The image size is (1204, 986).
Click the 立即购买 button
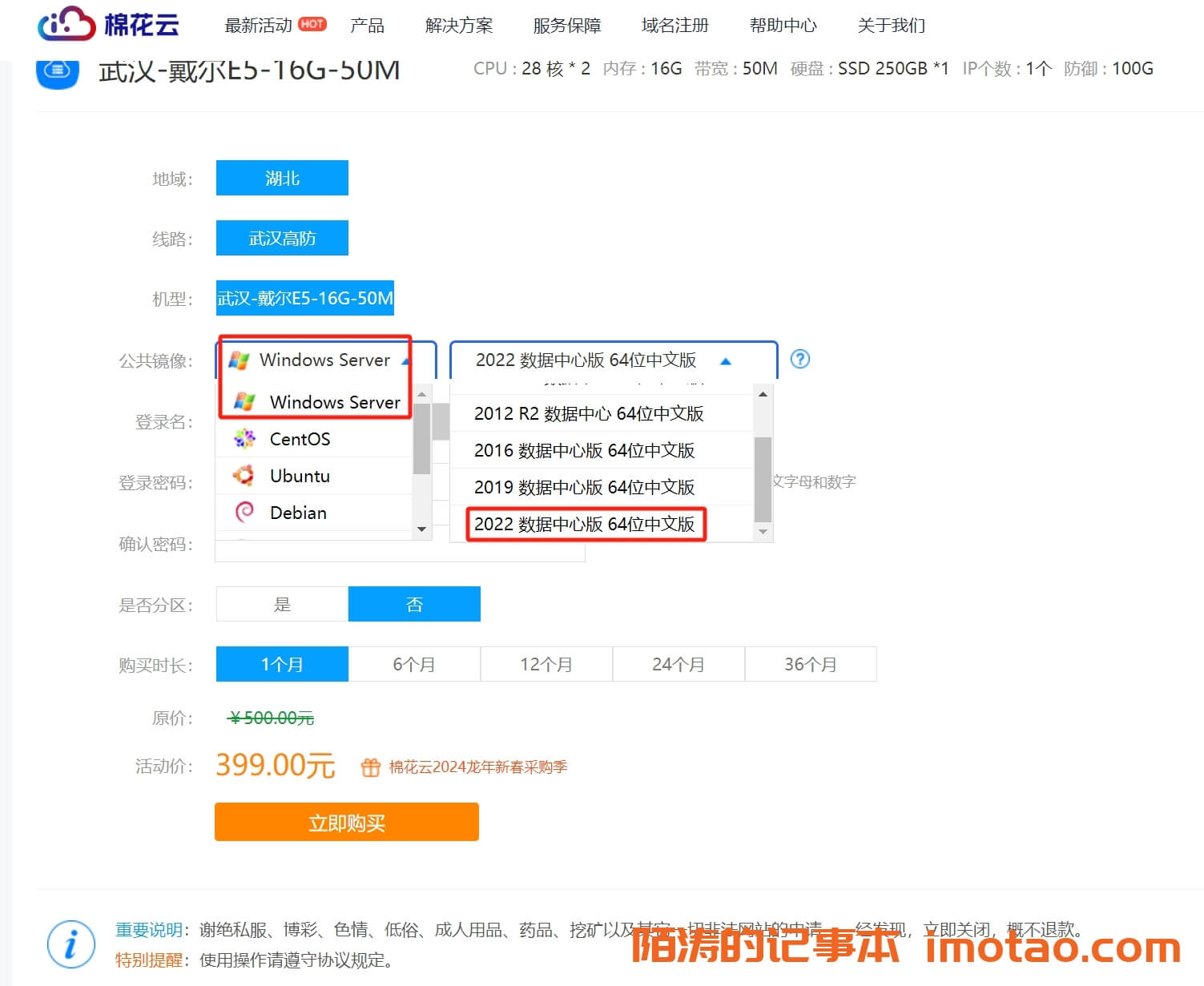[347, 823]
